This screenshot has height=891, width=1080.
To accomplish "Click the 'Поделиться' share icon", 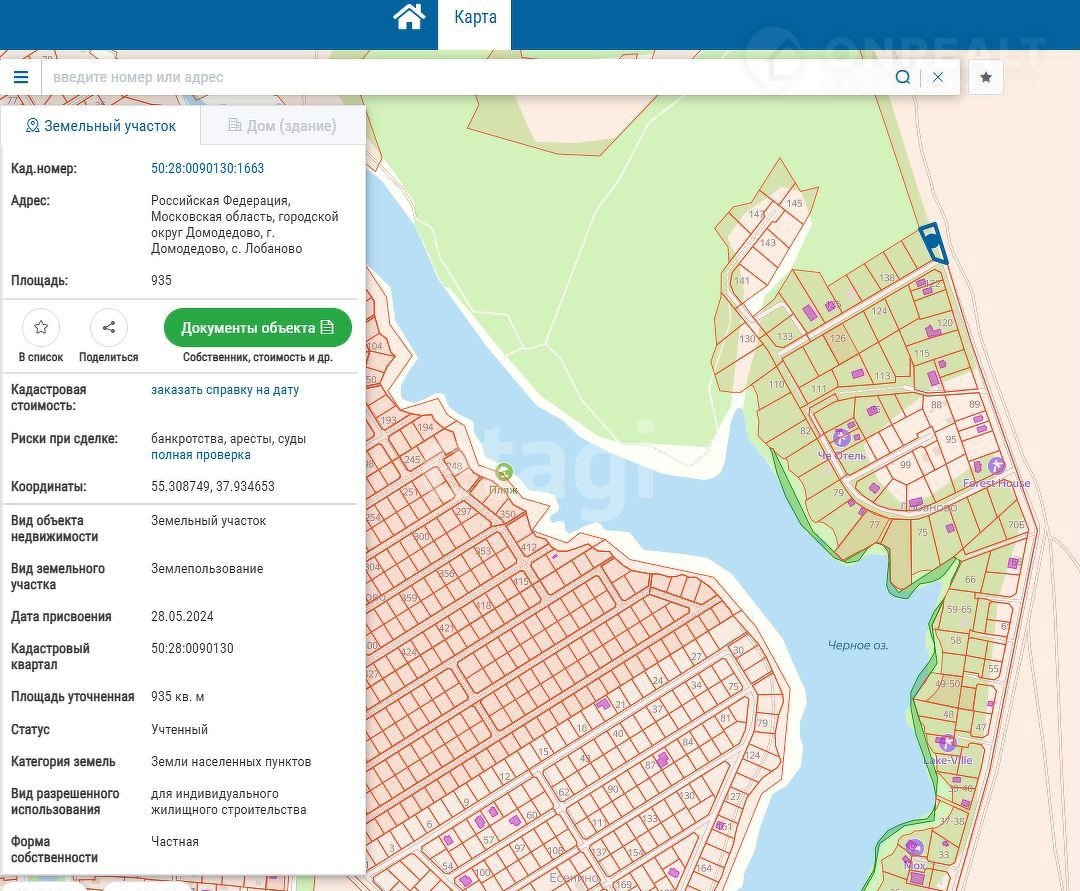I will pyautogui.click(x=109, y=327).
